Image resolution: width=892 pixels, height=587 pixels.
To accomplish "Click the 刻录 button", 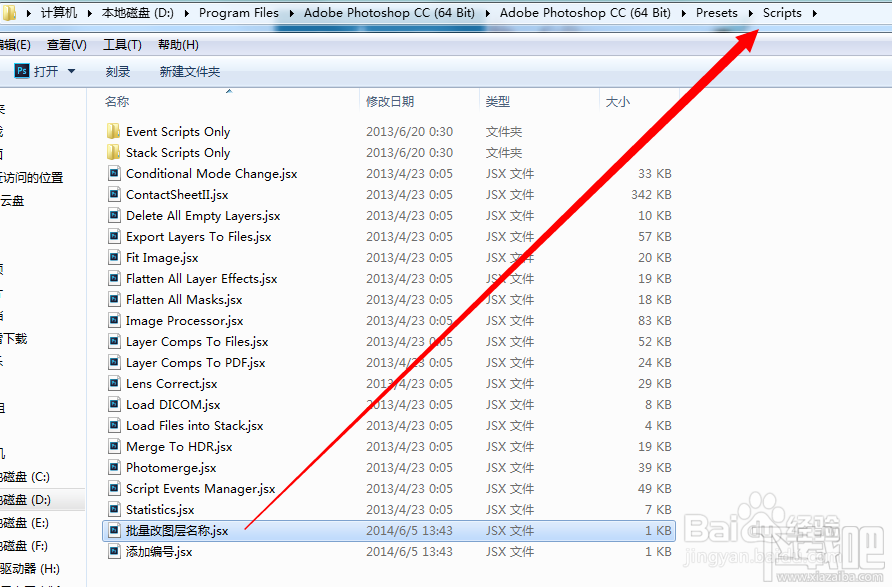I will click(x=117, y=71).
